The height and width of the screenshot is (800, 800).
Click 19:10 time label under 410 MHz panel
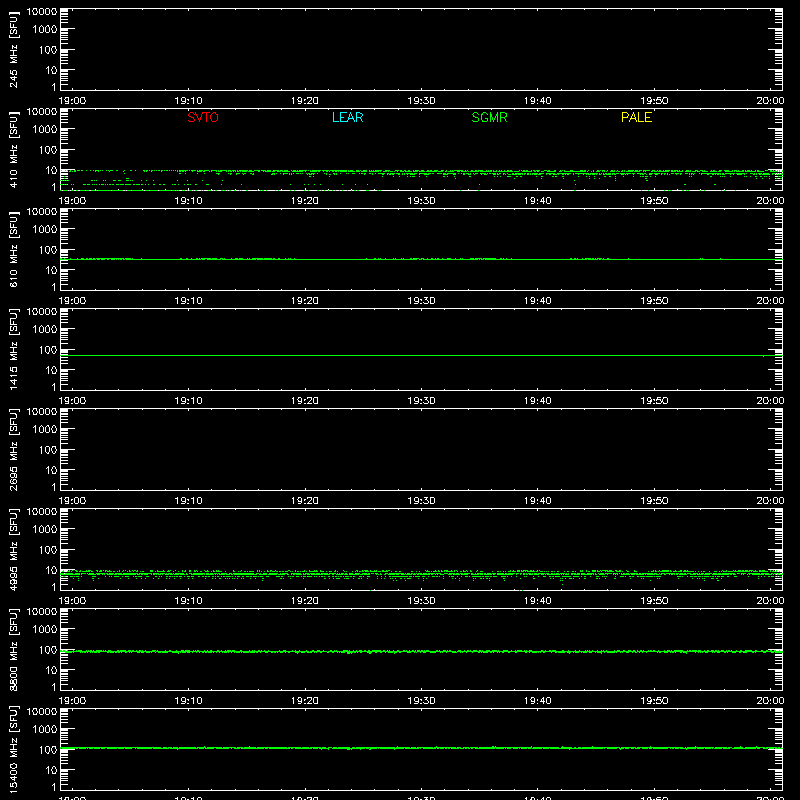click(189, 201)
